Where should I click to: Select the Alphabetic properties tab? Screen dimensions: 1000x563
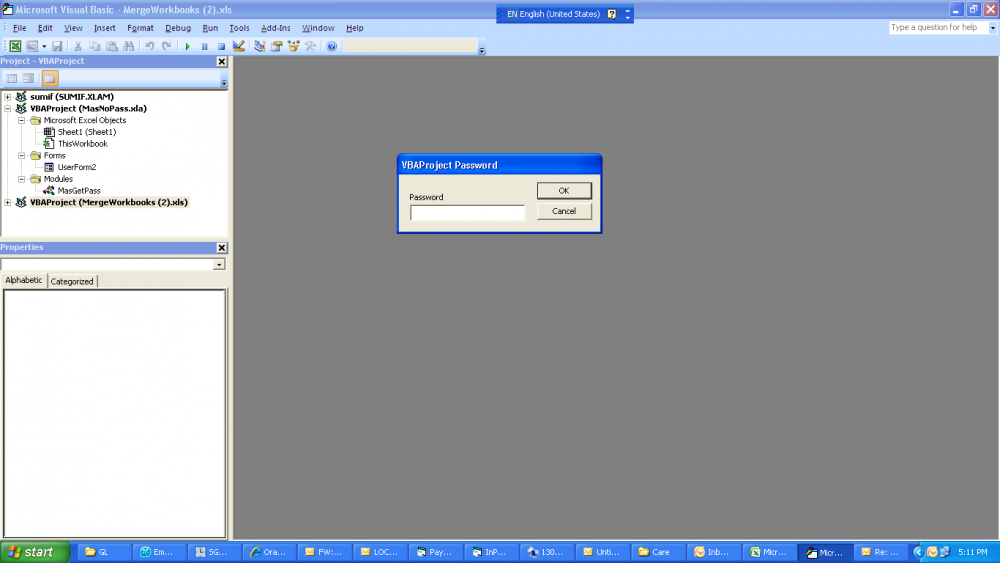click(x=24, y=281)
